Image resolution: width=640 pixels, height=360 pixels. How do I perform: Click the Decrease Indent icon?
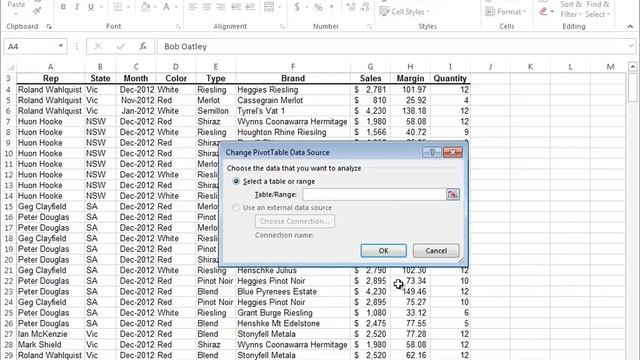point(236,7)
